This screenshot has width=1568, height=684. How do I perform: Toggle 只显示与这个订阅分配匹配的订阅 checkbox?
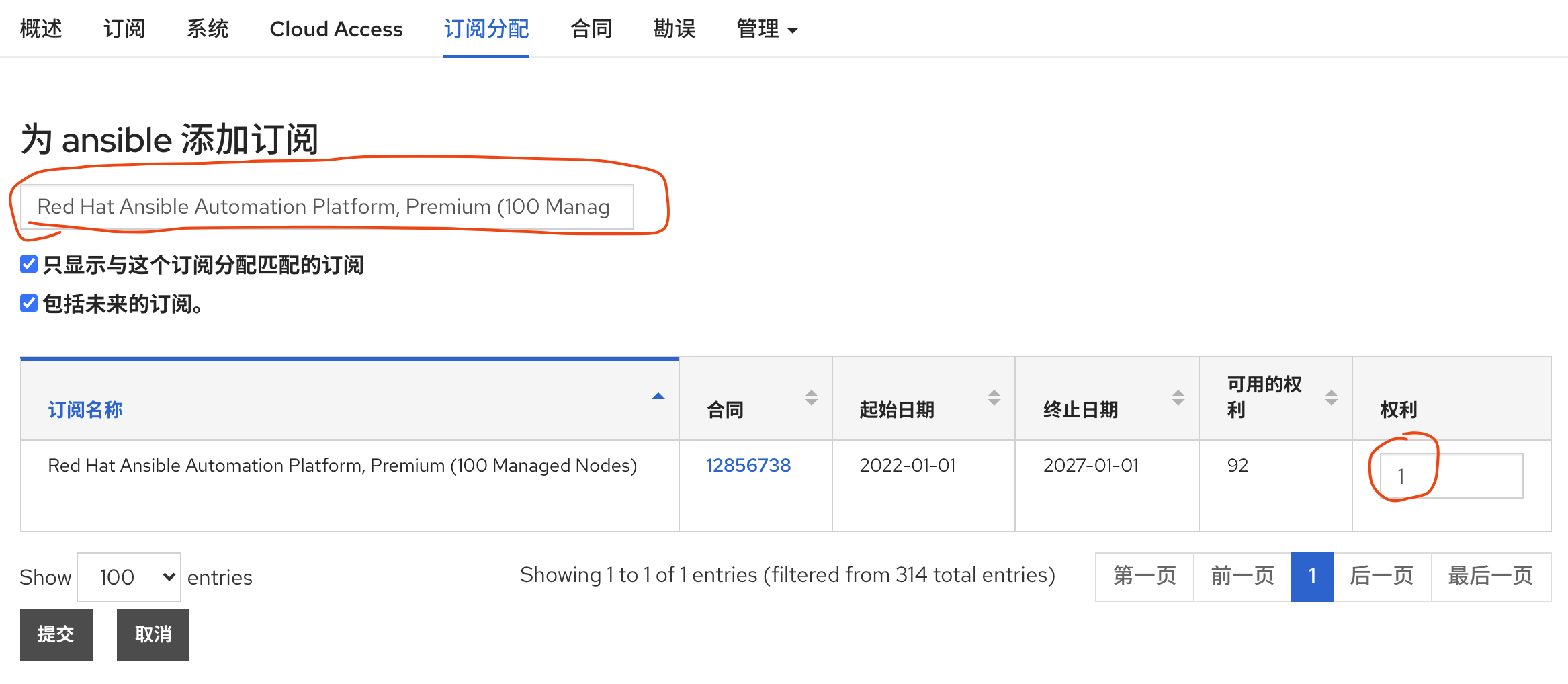[29, 265]
